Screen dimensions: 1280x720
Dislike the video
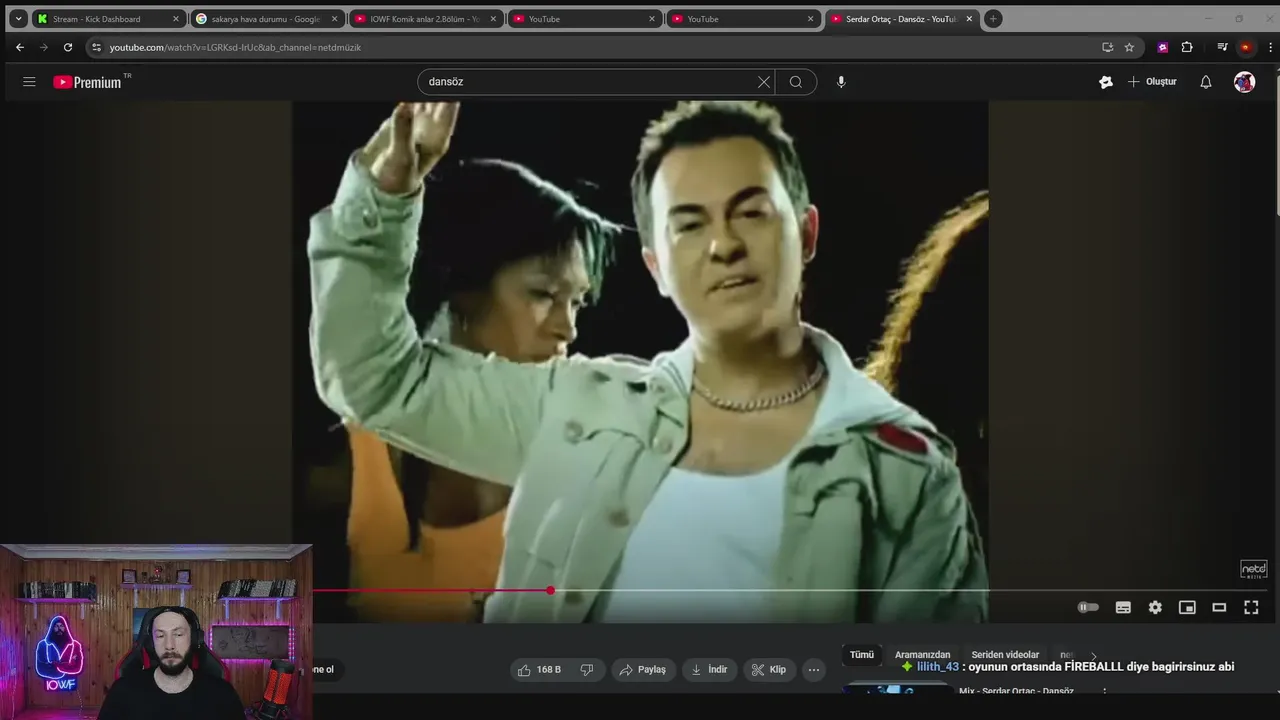[587, 670]
